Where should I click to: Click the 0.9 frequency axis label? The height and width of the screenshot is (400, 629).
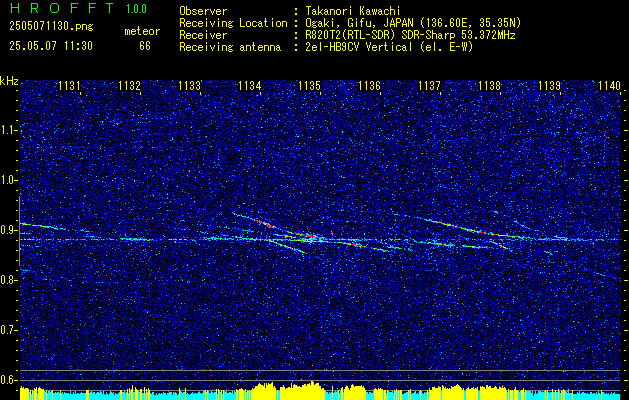pos(8,230)
